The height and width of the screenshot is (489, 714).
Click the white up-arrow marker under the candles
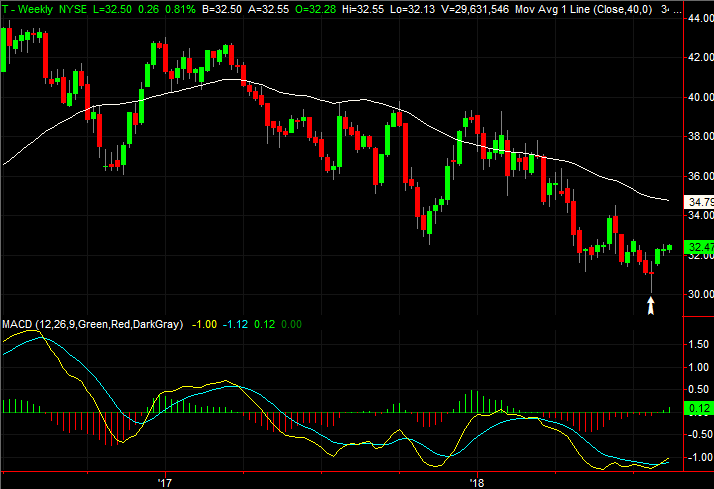(x=651, y=307)
